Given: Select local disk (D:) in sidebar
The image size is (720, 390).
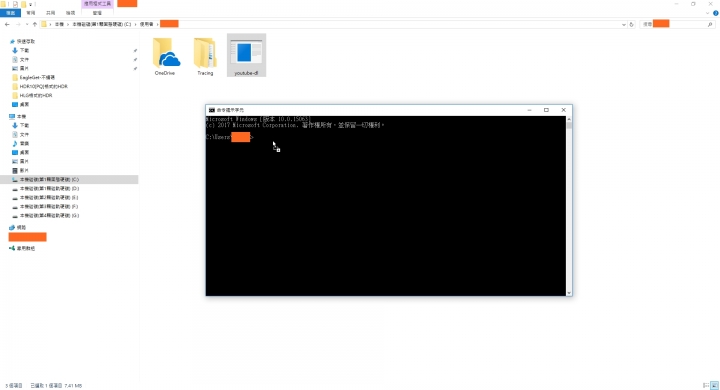Looking at the screenshot, I should (49, 188).
